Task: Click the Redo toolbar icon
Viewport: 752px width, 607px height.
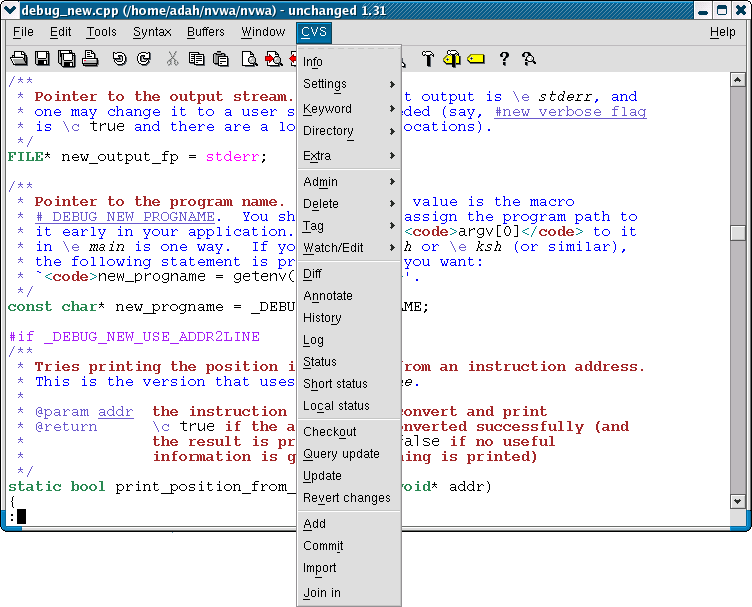Action: [144, 59]
